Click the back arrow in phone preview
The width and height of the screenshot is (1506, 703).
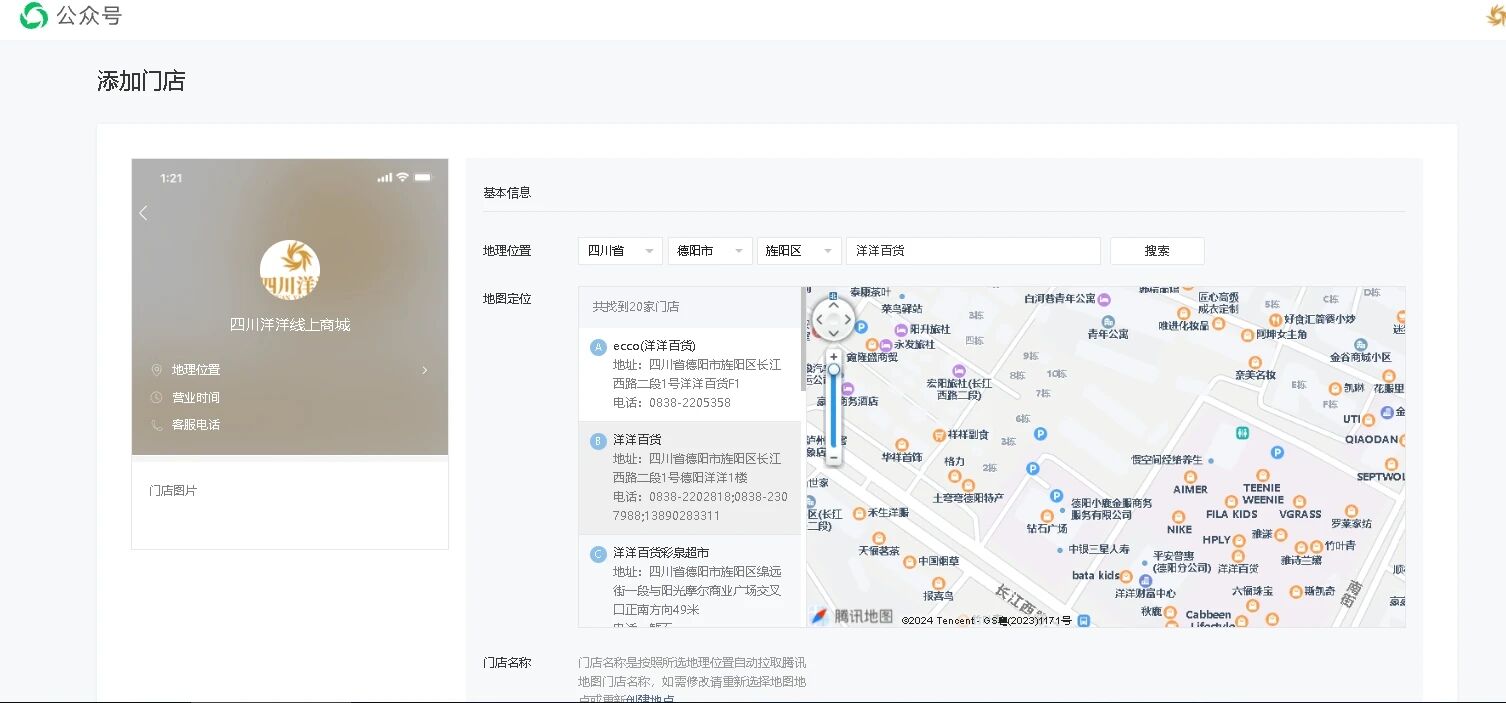point(143,212)
